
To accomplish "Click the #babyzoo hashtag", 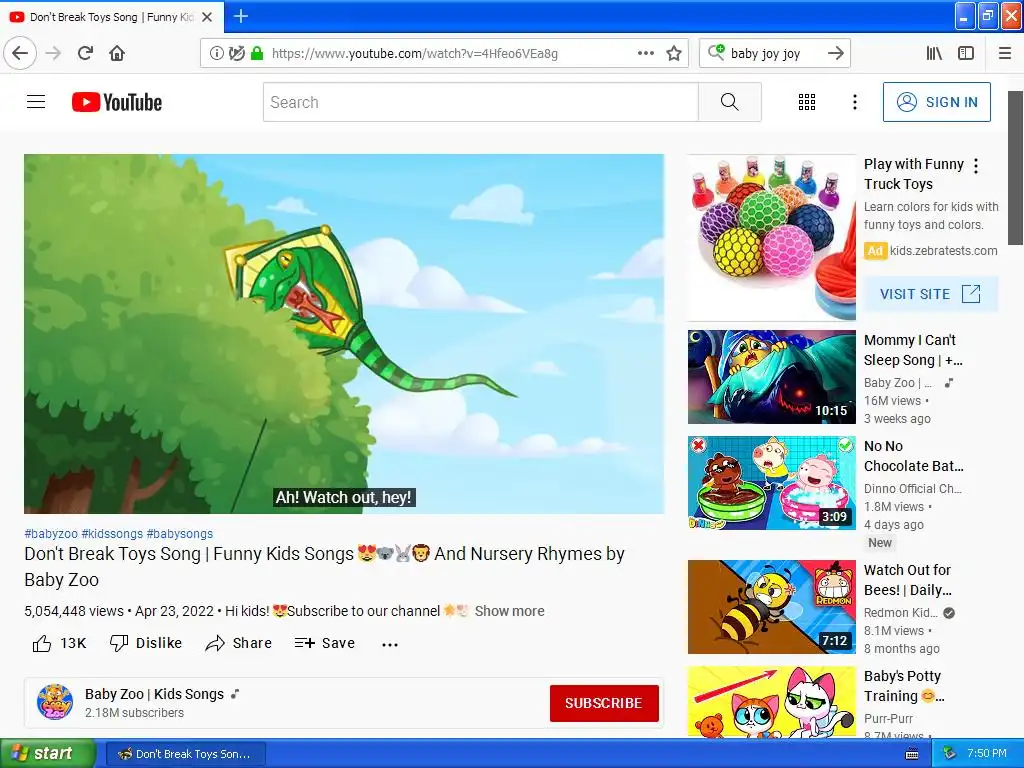I will pos(51,534).
